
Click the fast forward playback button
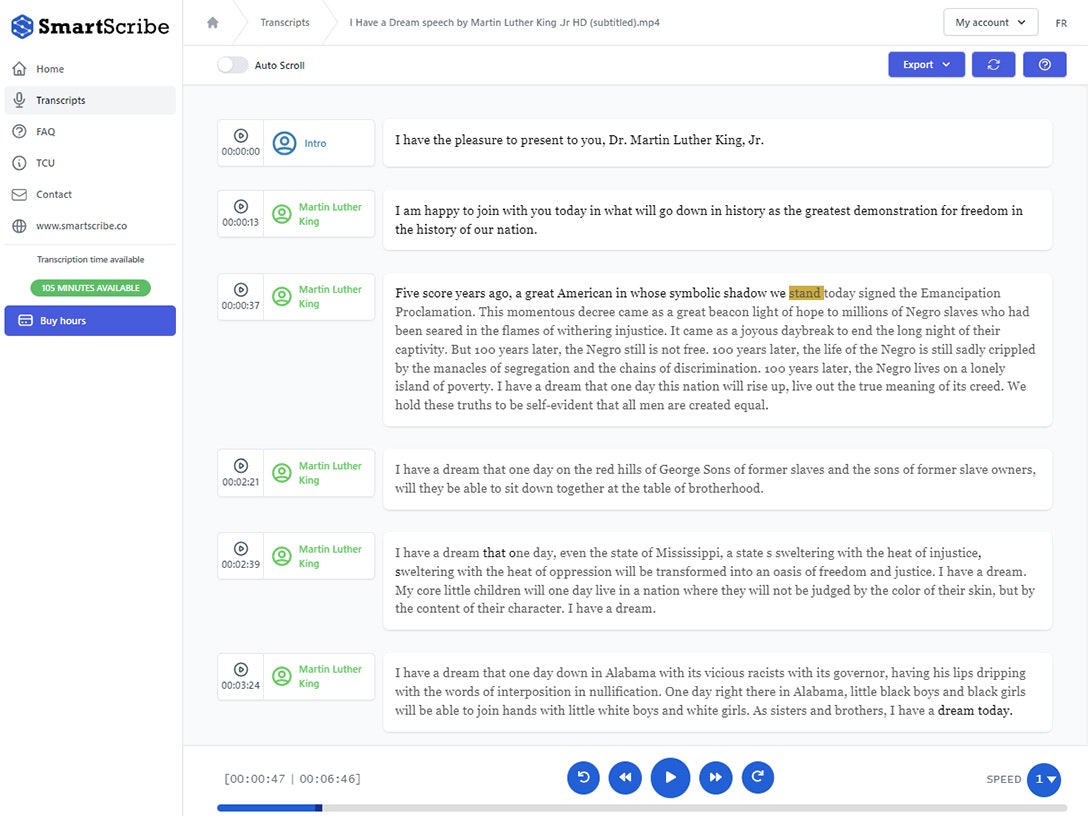coord(715,777)
